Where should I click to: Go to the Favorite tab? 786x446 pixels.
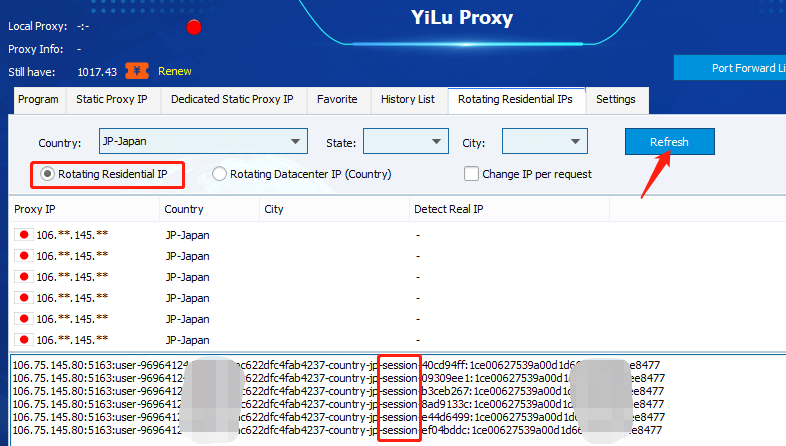(337, 99)
